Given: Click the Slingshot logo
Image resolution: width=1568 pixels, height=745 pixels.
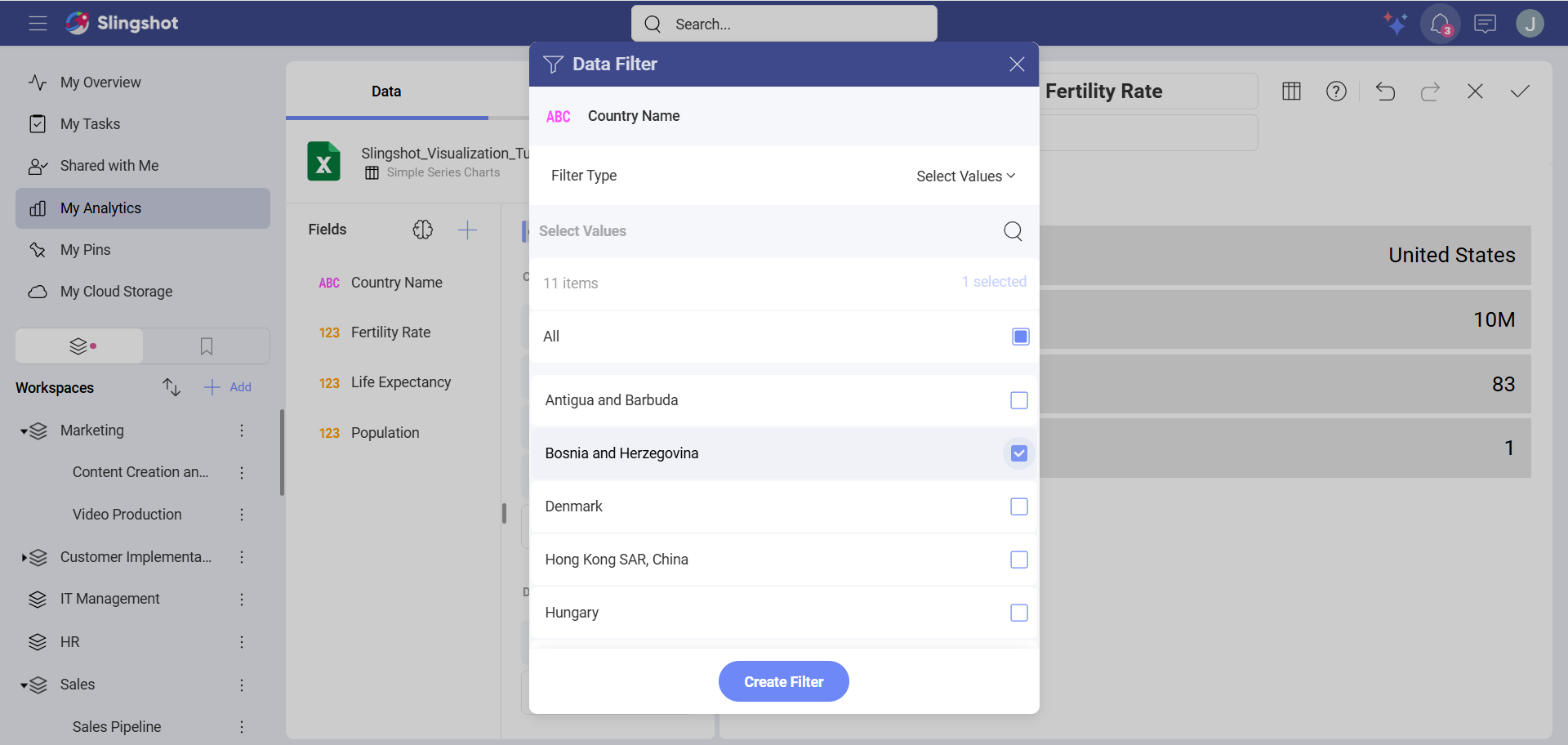Looking at the screenshot, I should tap(122, 23).
